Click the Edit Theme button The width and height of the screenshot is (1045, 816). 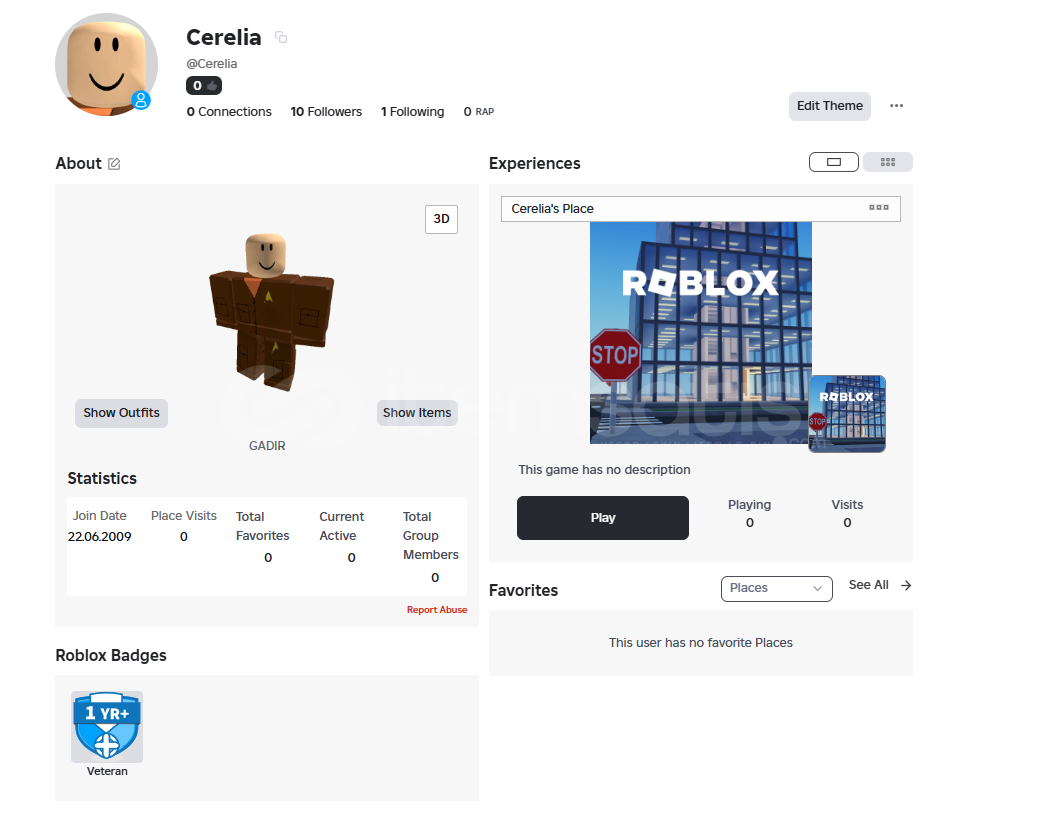tap(830, 106)
